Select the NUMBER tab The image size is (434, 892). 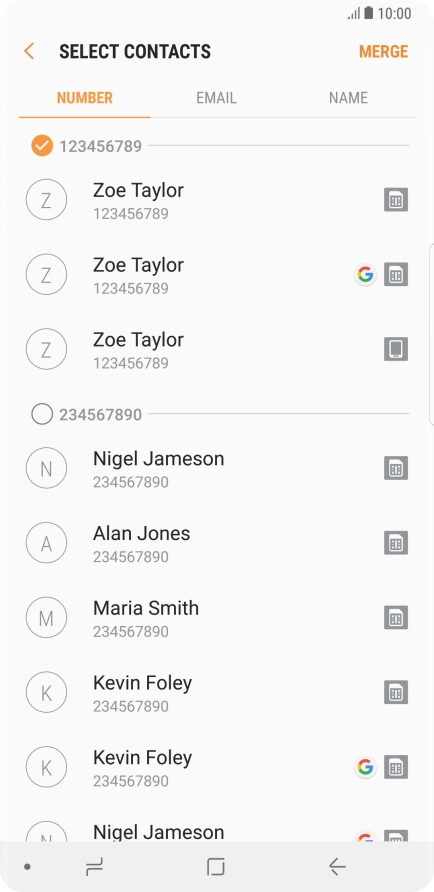point(85,98)
